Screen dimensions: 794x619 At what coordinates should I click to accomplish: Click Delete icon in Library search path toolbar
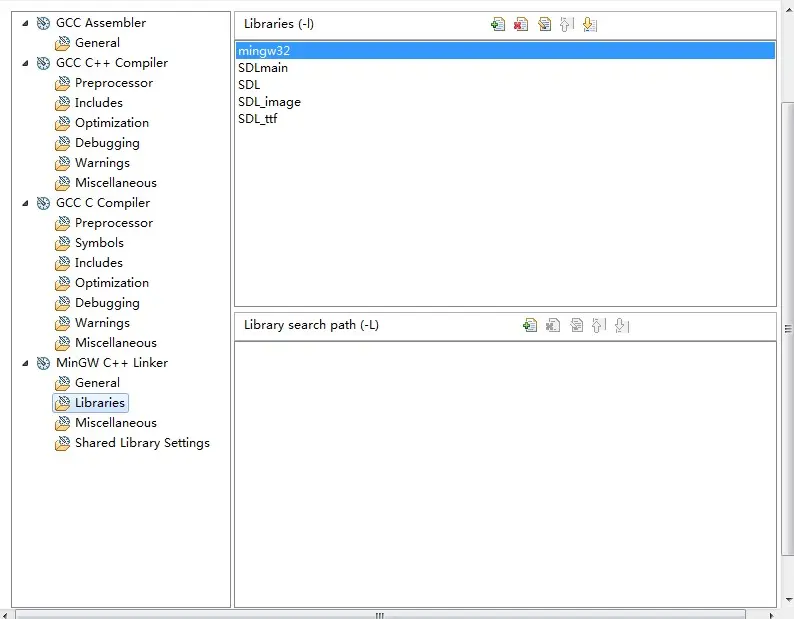(552, 325)
